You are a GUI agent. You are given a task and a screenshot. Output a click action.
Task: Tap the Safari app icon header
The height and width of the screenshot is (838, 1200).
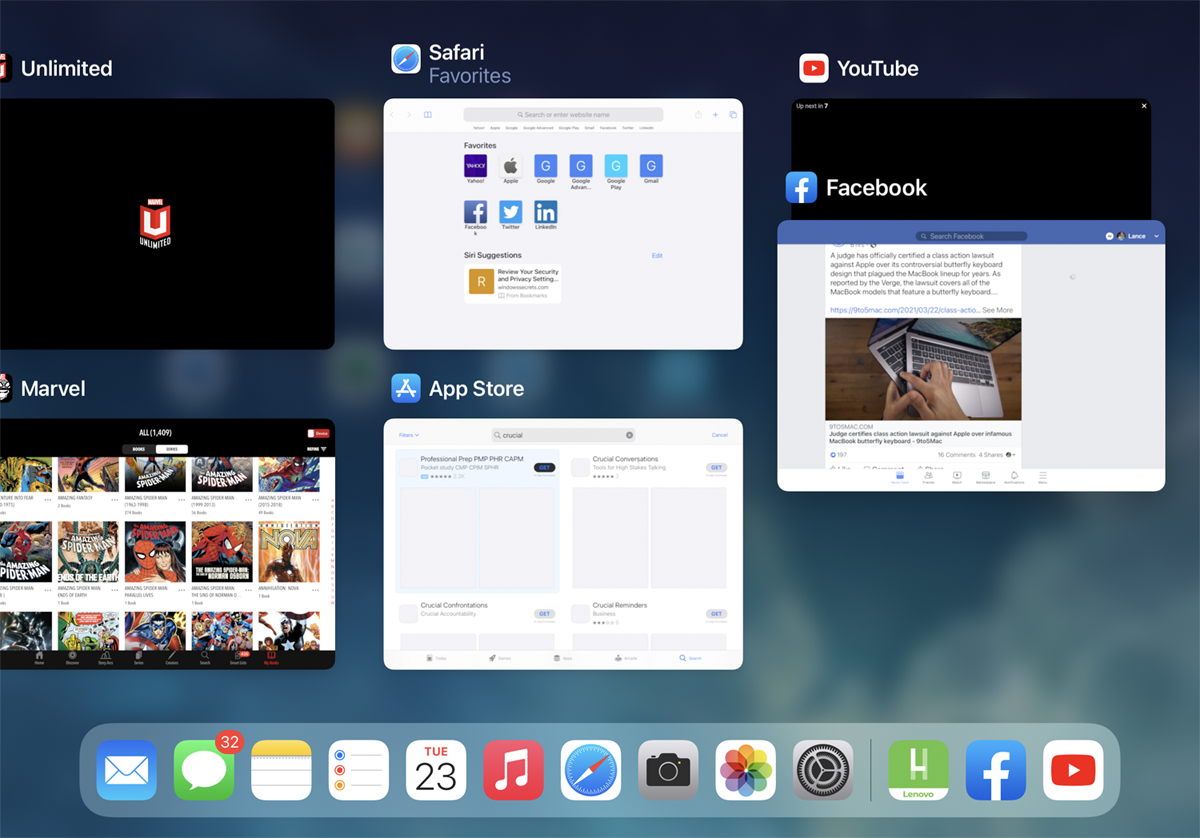click(x=406, y=59)
